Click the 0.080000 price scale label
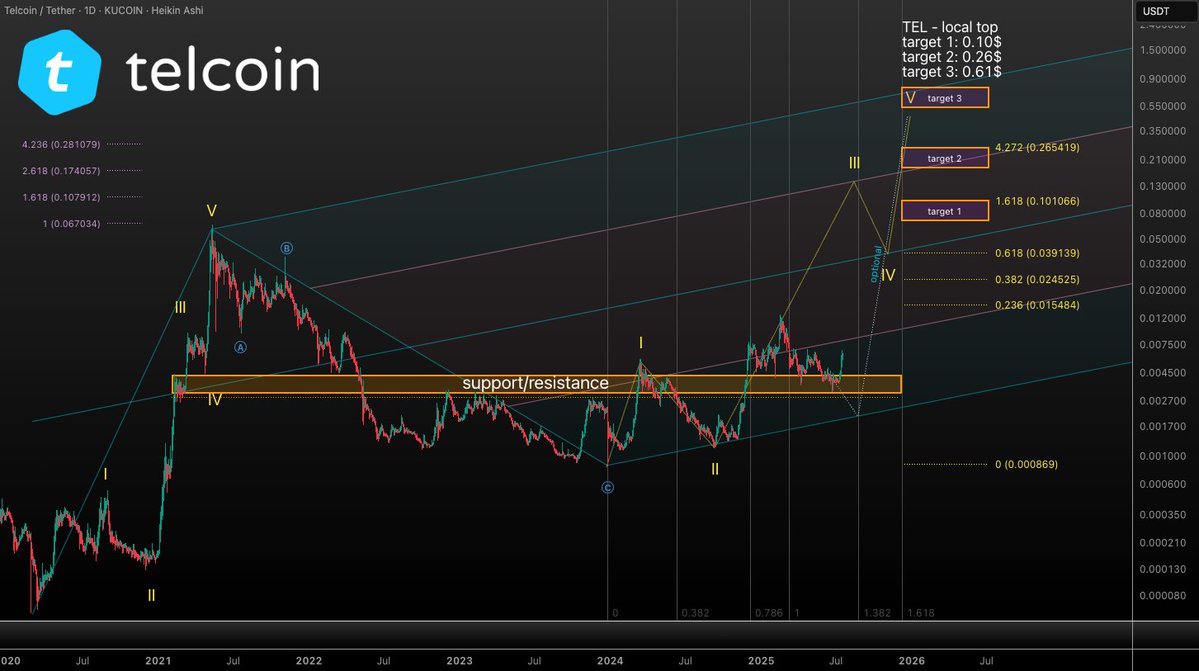Screen dimensions: 1199x671 [1162, 213]
